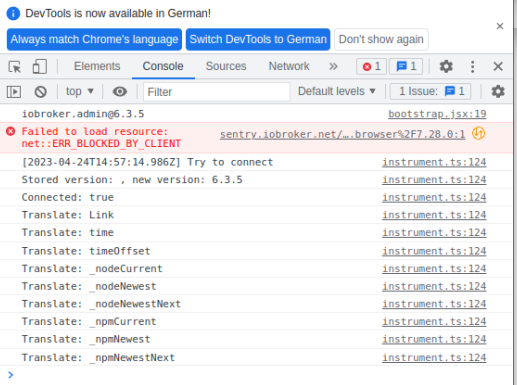This screenshot has height=385, width=517.
Task: Open instrument.ts:124 link for Translate: _npmNewest
Action: pyautogui.click(x=434, y=339)
